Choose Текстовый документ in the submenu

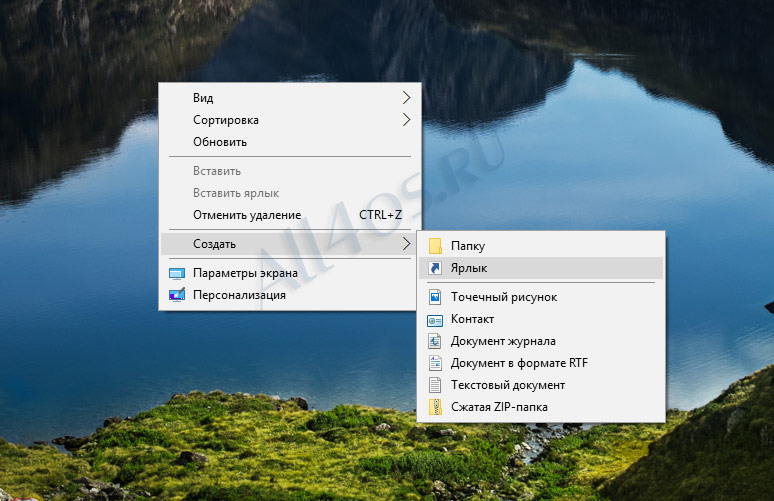click(x=541, y=385)
